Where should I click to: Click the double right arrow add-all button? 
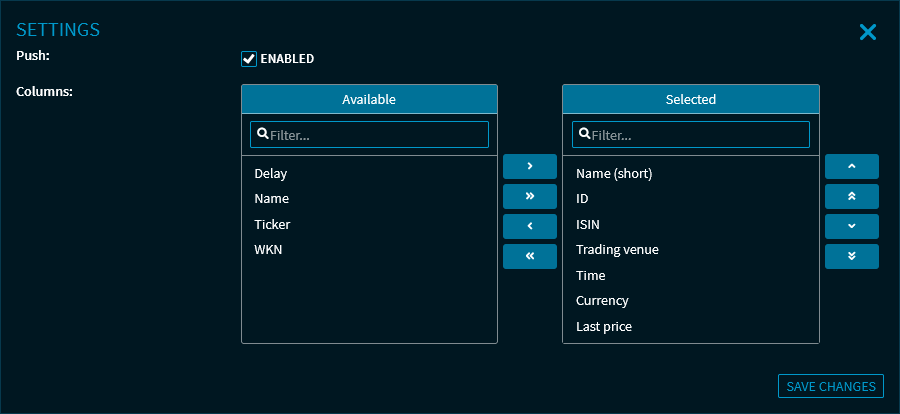(529, 196)
